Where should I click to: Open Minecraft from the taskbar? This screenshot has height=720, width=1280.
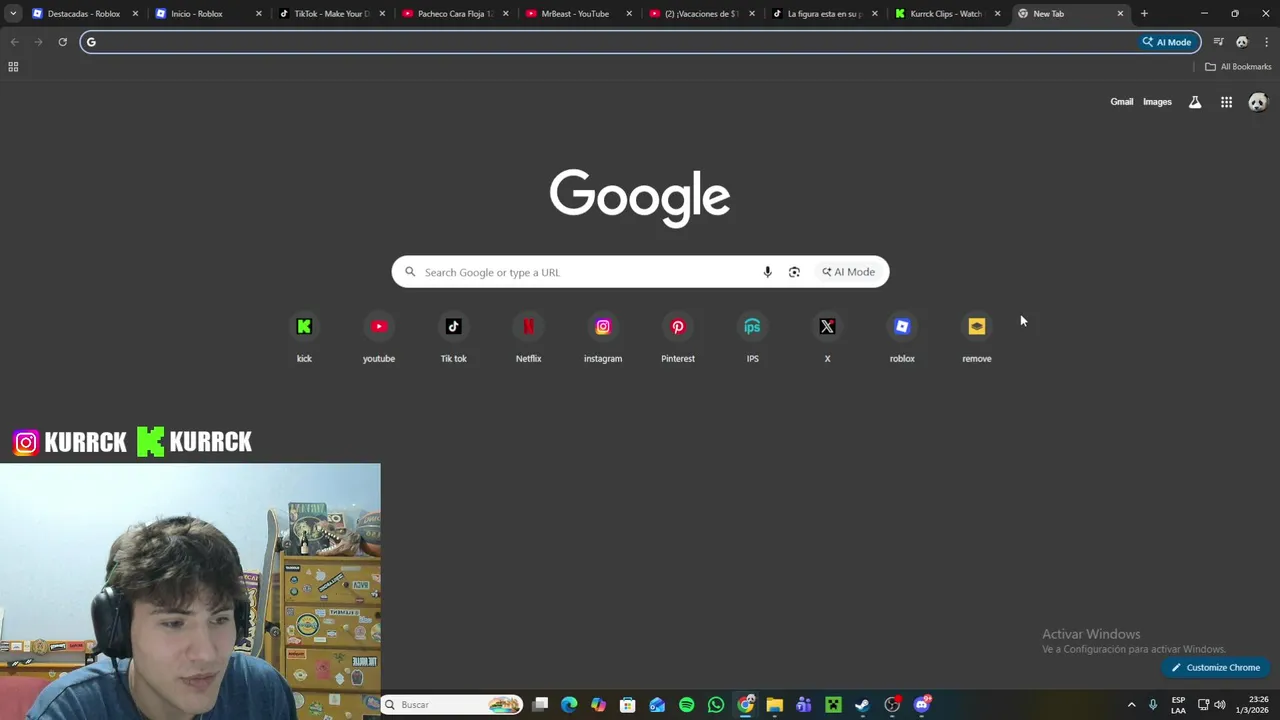coord(833,705)
